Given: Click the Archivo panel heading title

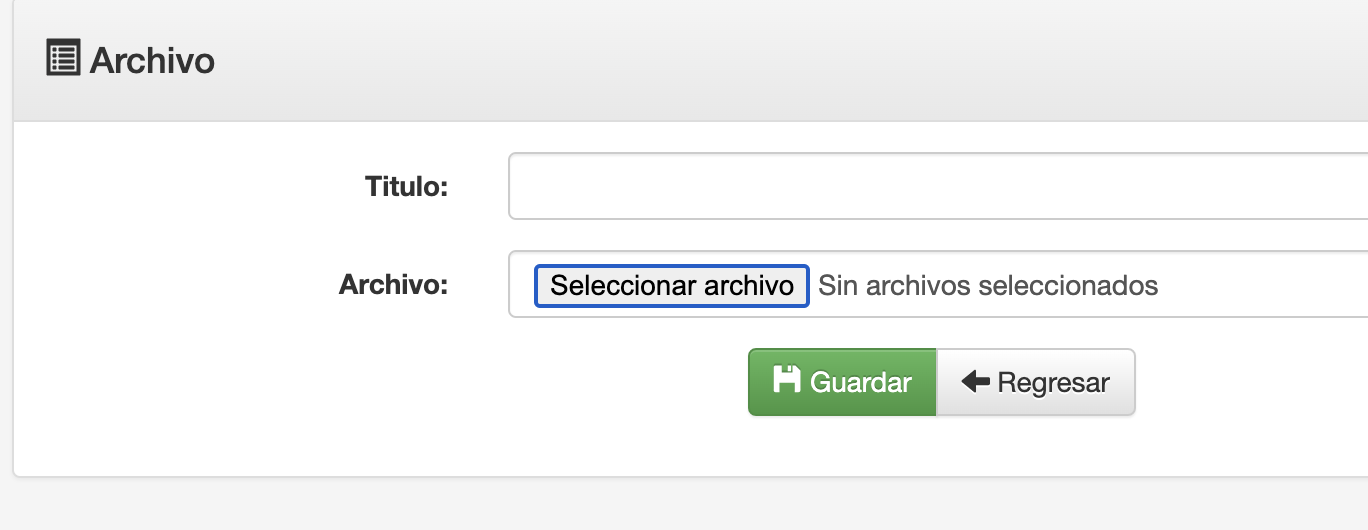Looking at the screenshot, I should point(152,60).
